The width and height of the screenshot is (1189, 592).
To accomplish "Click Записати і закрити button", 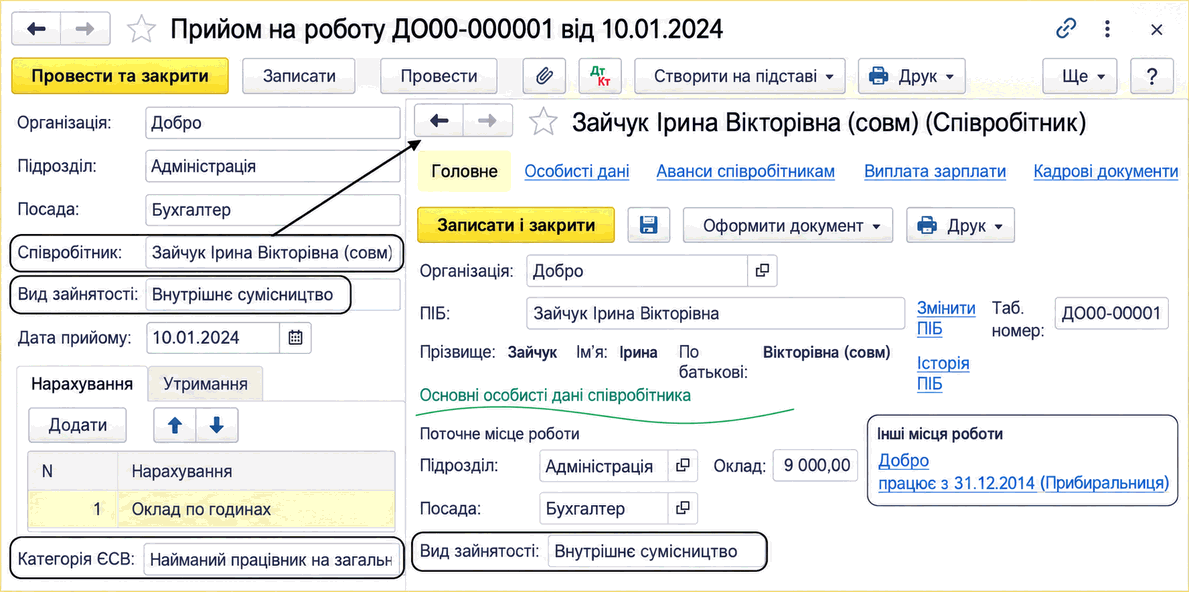I will click(516, 225).
